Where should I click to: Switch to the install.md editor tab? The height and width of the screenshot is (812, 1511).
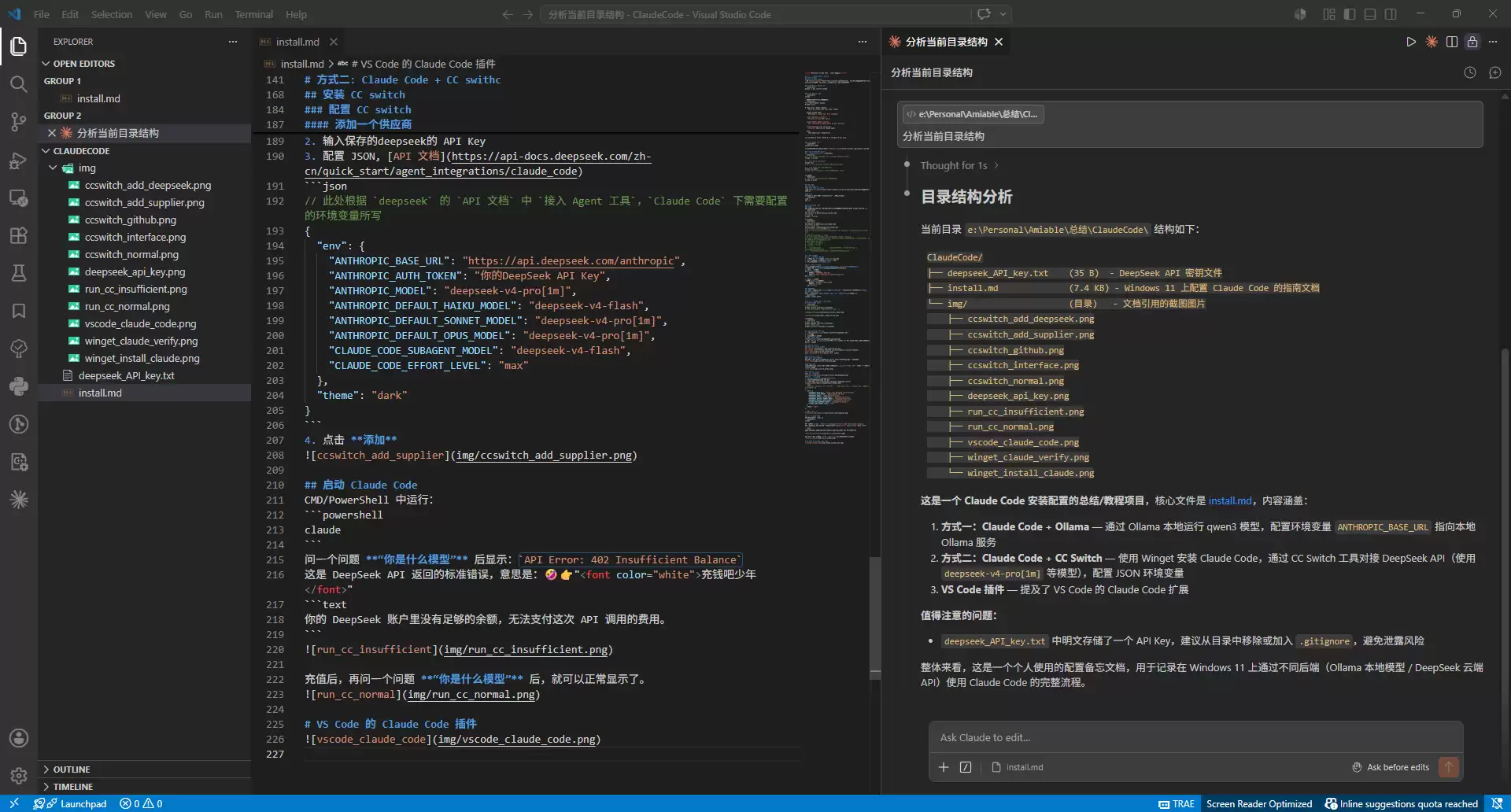[x=297, y=42]
